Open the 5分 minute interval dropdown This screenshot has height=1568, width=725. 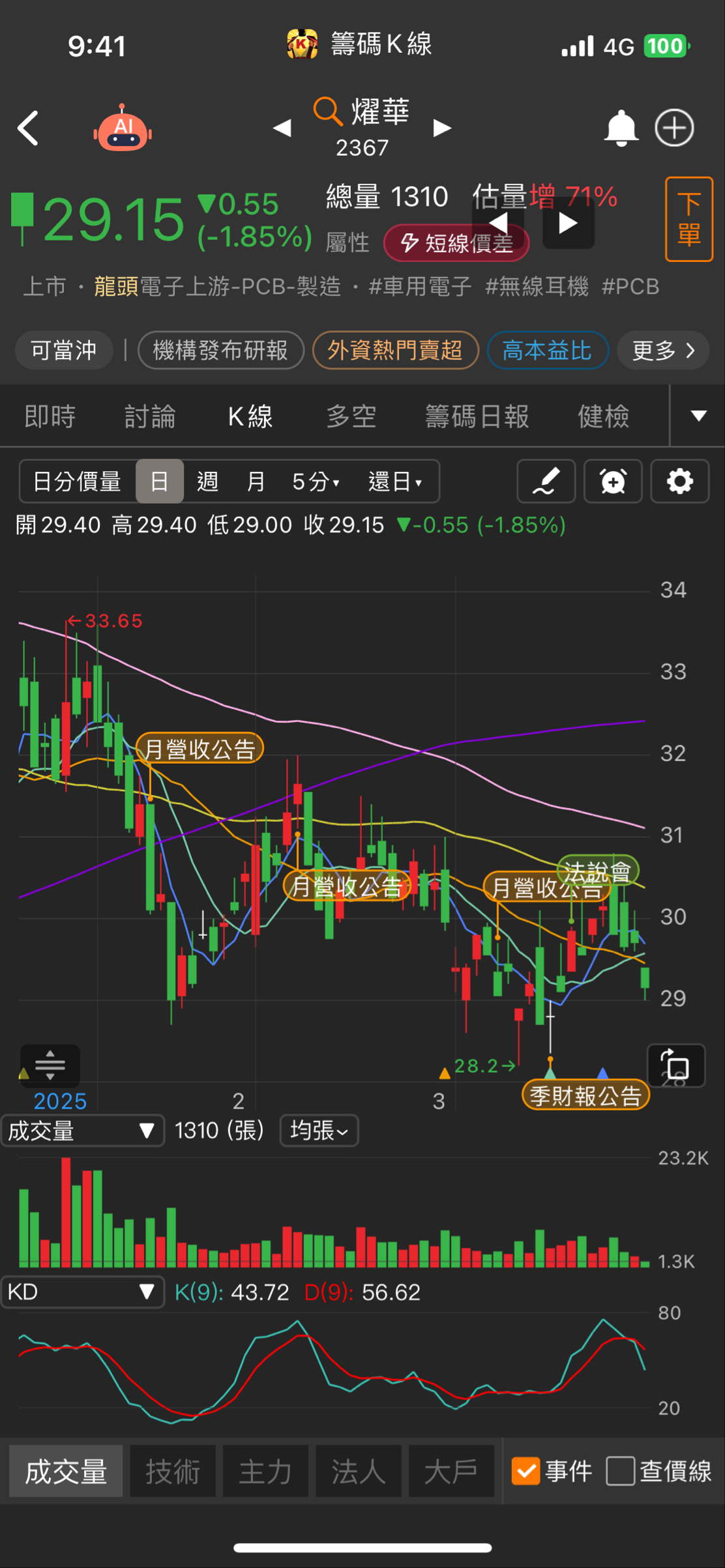pyautogui.click(x=316, y=482)
